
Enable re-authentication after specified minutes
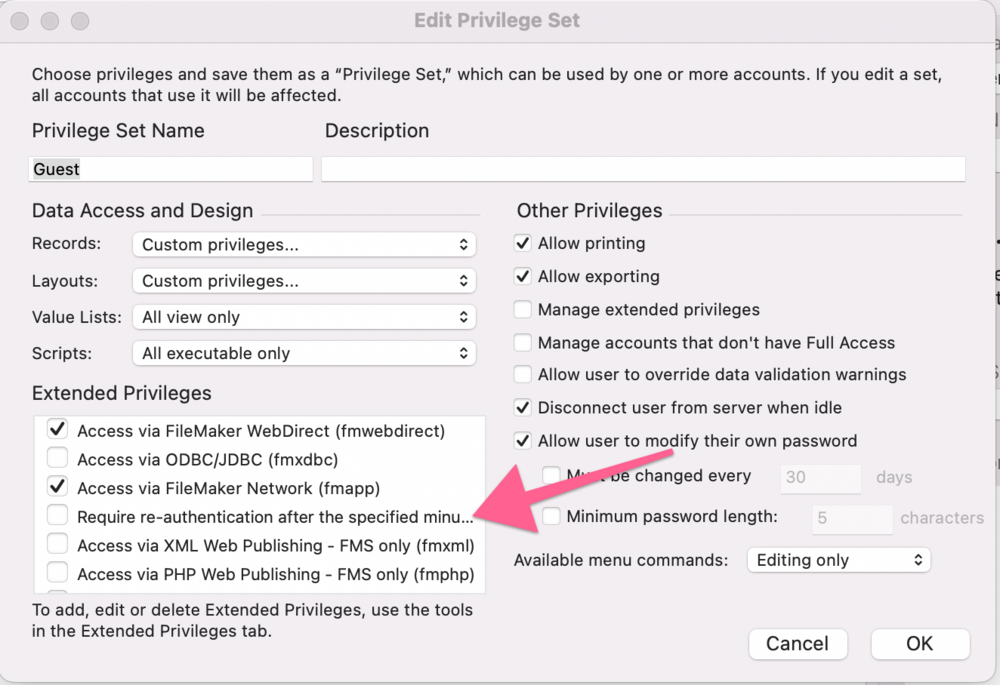coord(57,515)
